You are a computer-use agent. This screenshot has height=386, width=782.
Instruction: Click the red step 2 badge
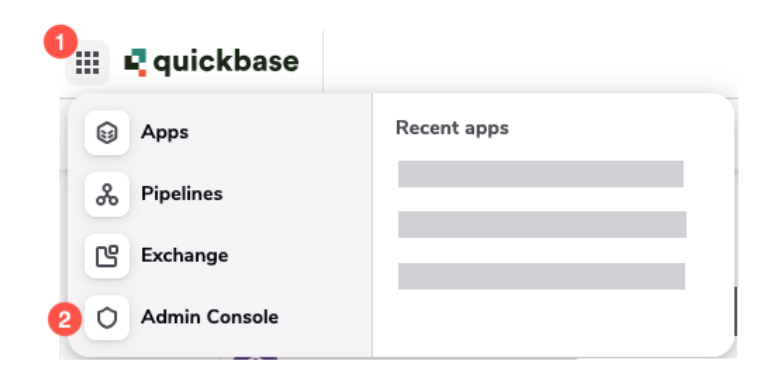click(x=64, y=319)
